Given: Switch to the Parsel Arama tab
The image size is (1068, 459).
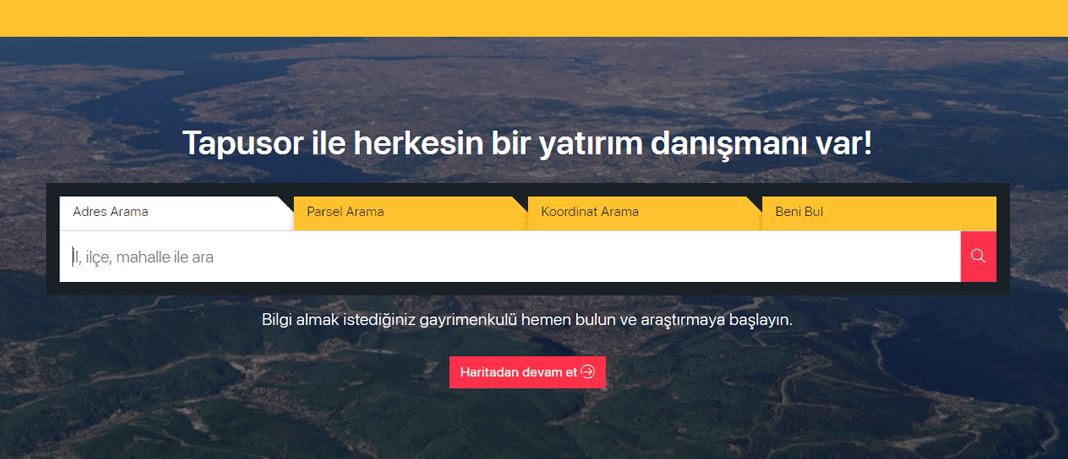Looking at the screenshot, I should pos(410,212).
